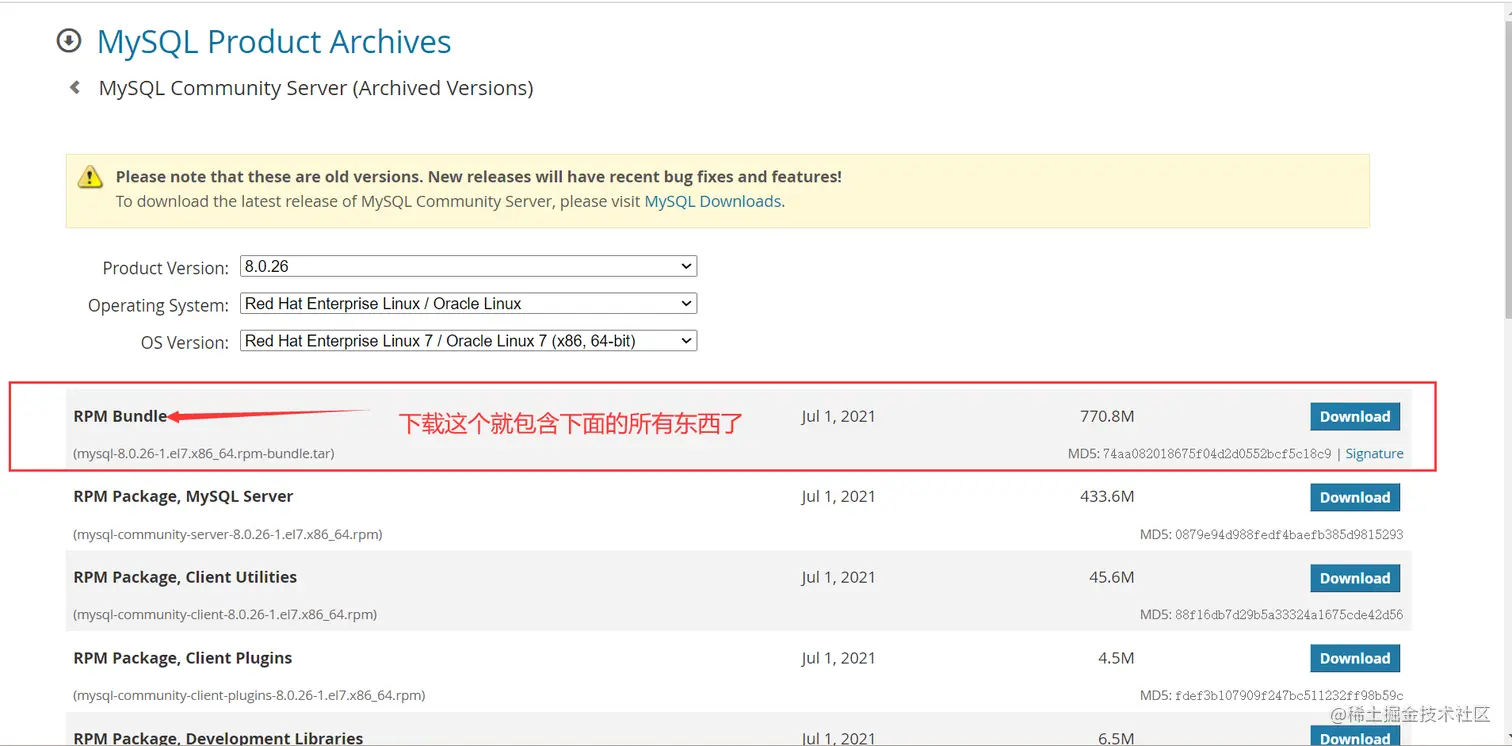Screen dimensions: 1512x746
Task: Click MySQL Community Server (Archived Versions) heading
Action: click(316, 88)
